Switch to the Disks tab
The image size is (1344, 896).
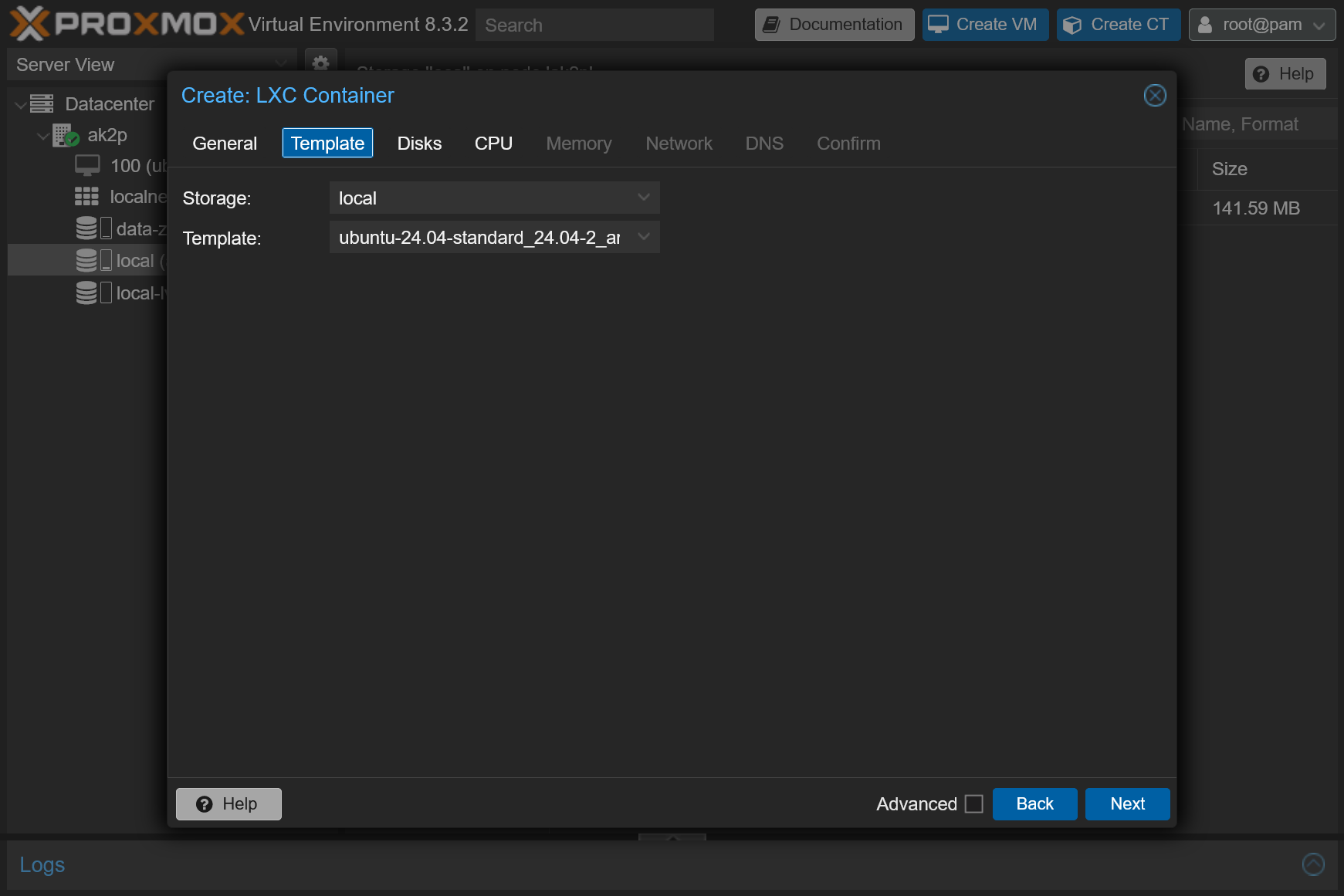419,144
